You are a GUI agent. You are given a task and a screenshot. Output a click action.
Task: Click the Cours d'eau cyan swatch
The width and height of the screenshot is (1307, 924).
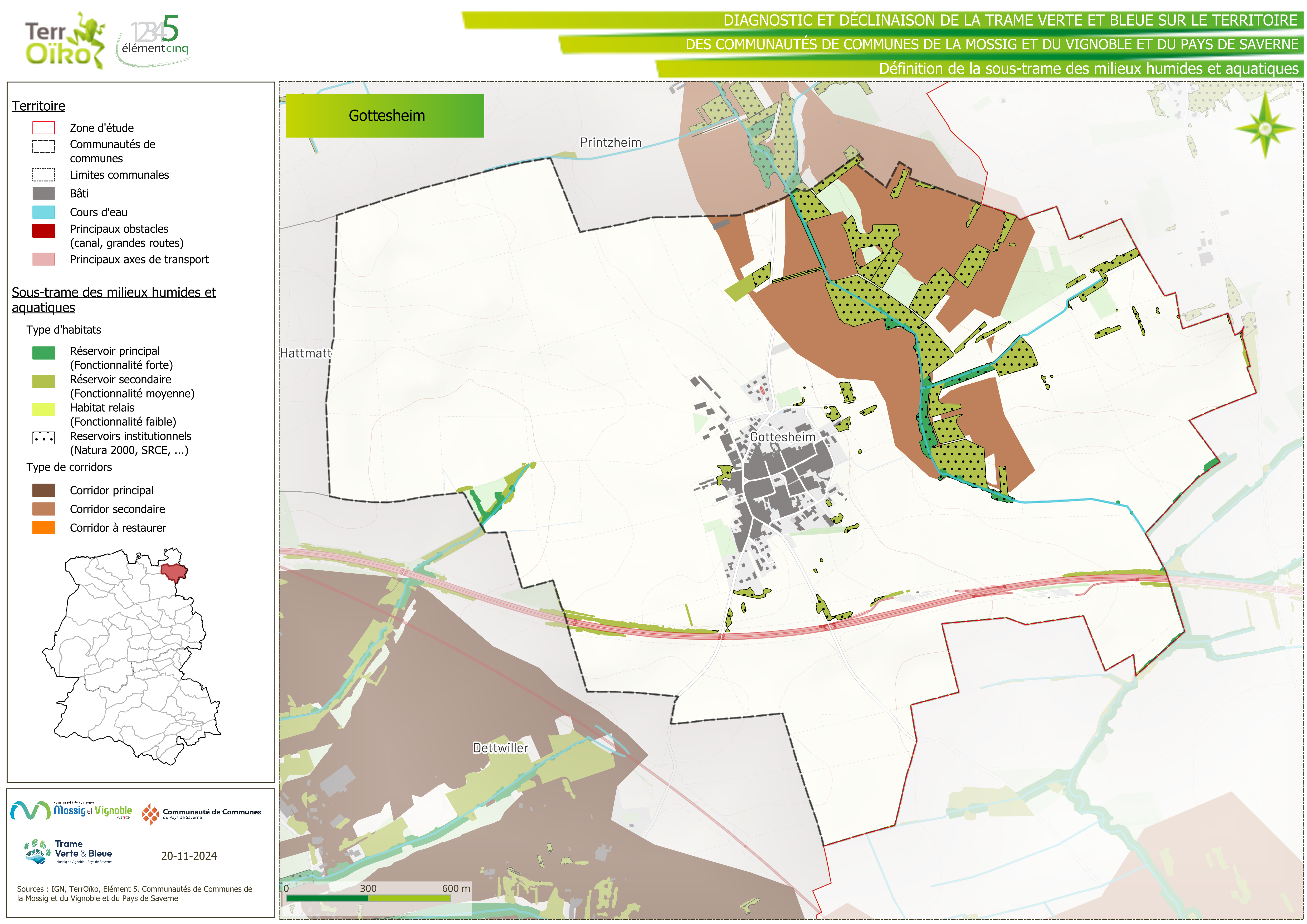point(44,212)
